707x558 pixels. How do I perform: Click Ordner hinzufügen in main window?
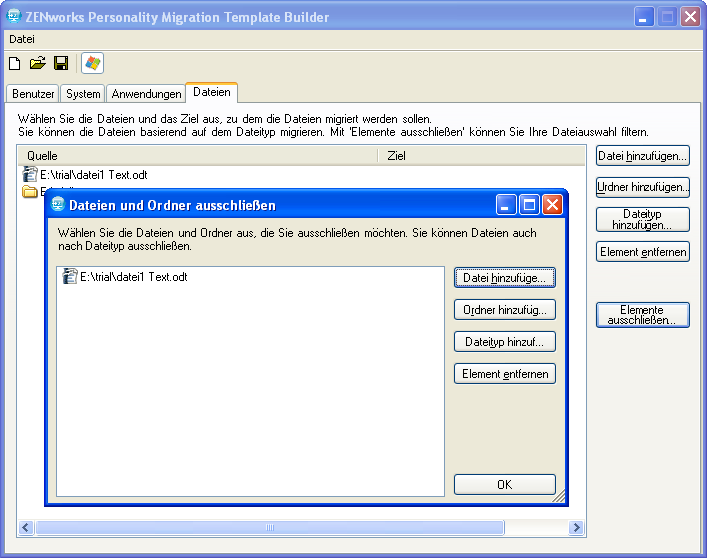[x=643, y=187]
